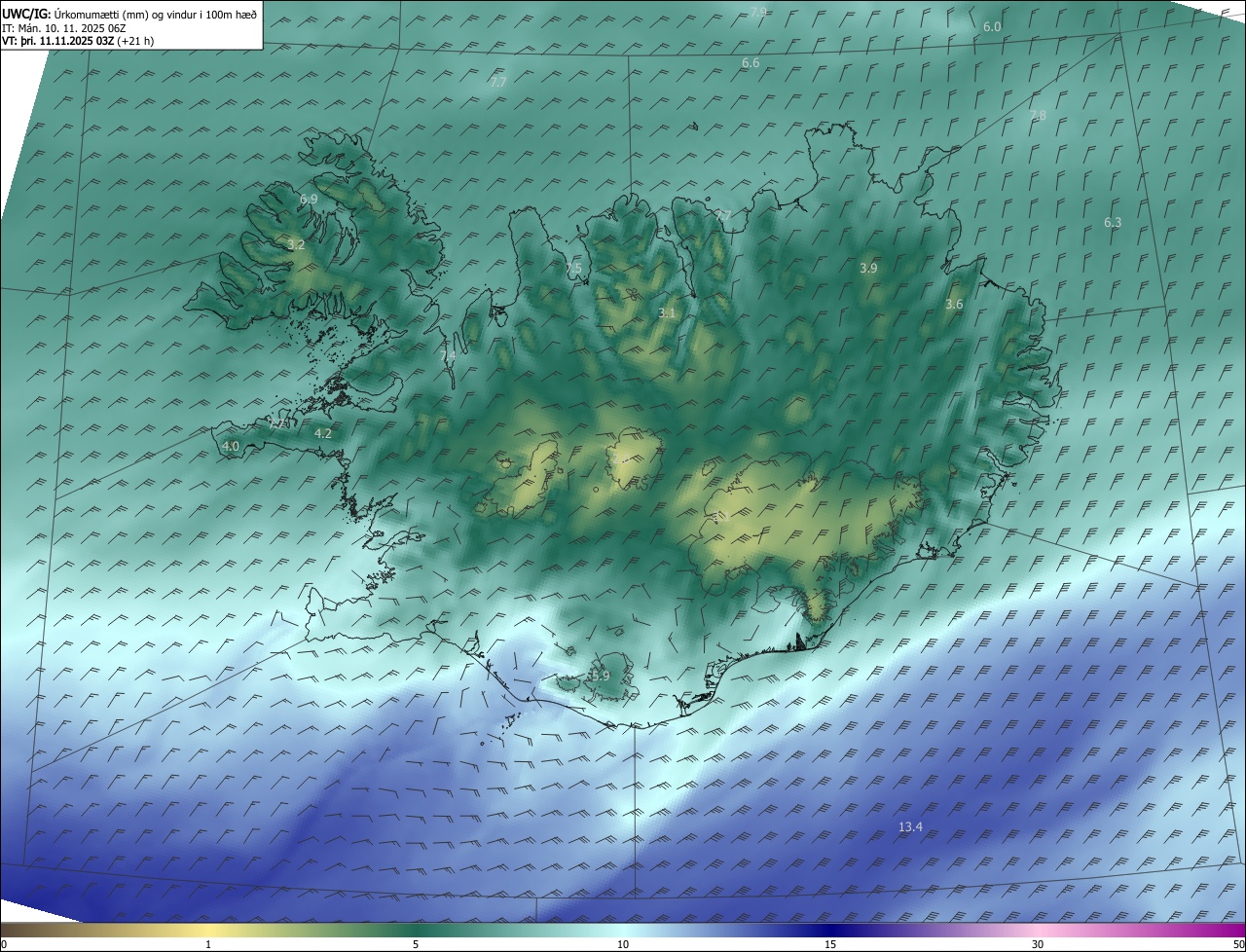Click the 7.5 value label
1246x952 pixels.
click(572, 269)
